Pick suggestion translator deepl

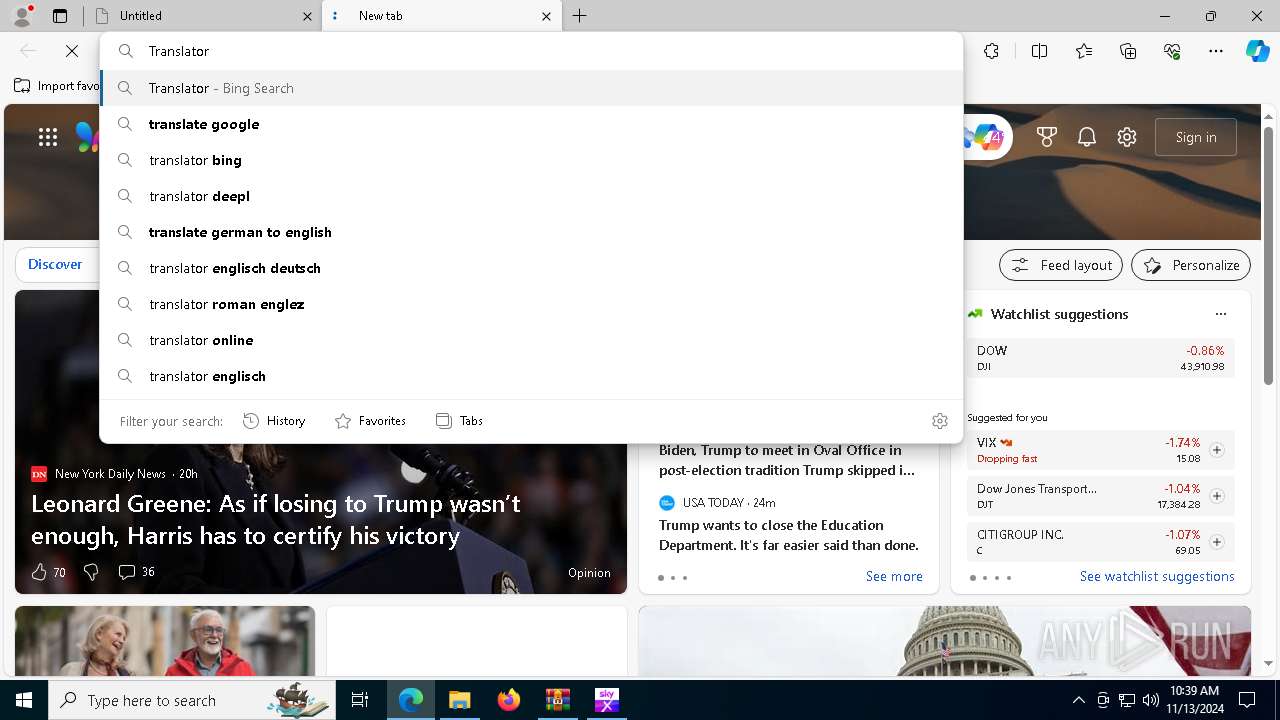click(531, 196)
